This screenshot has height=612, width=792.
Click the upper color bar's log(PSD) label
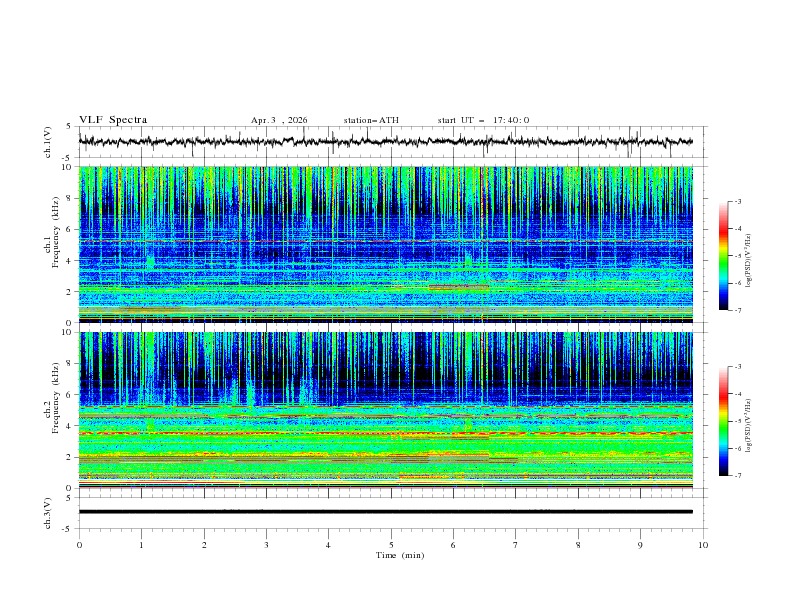click(749, 261)
